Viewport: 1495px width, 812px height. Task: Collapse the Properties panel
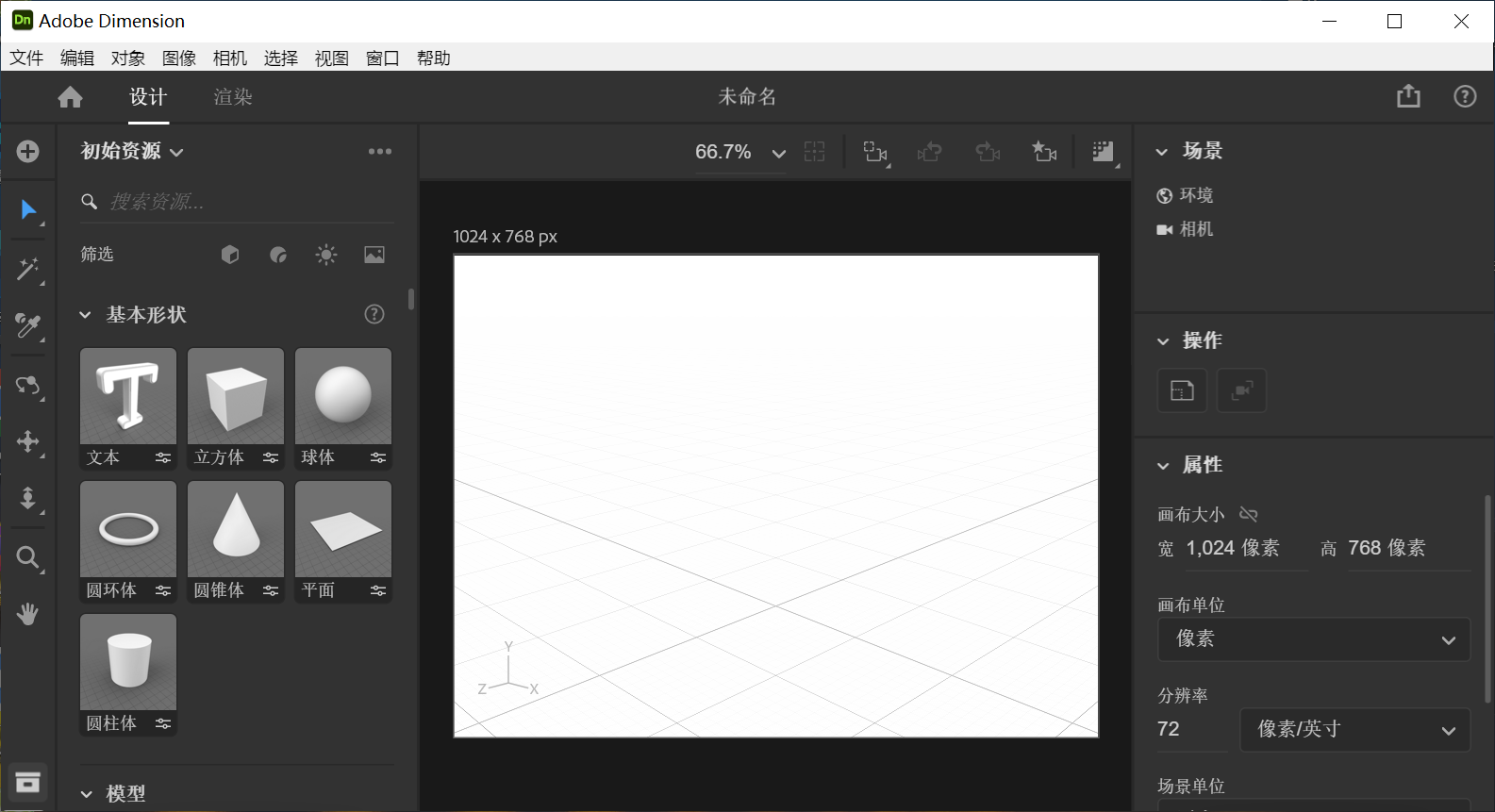pos(1163,466)
